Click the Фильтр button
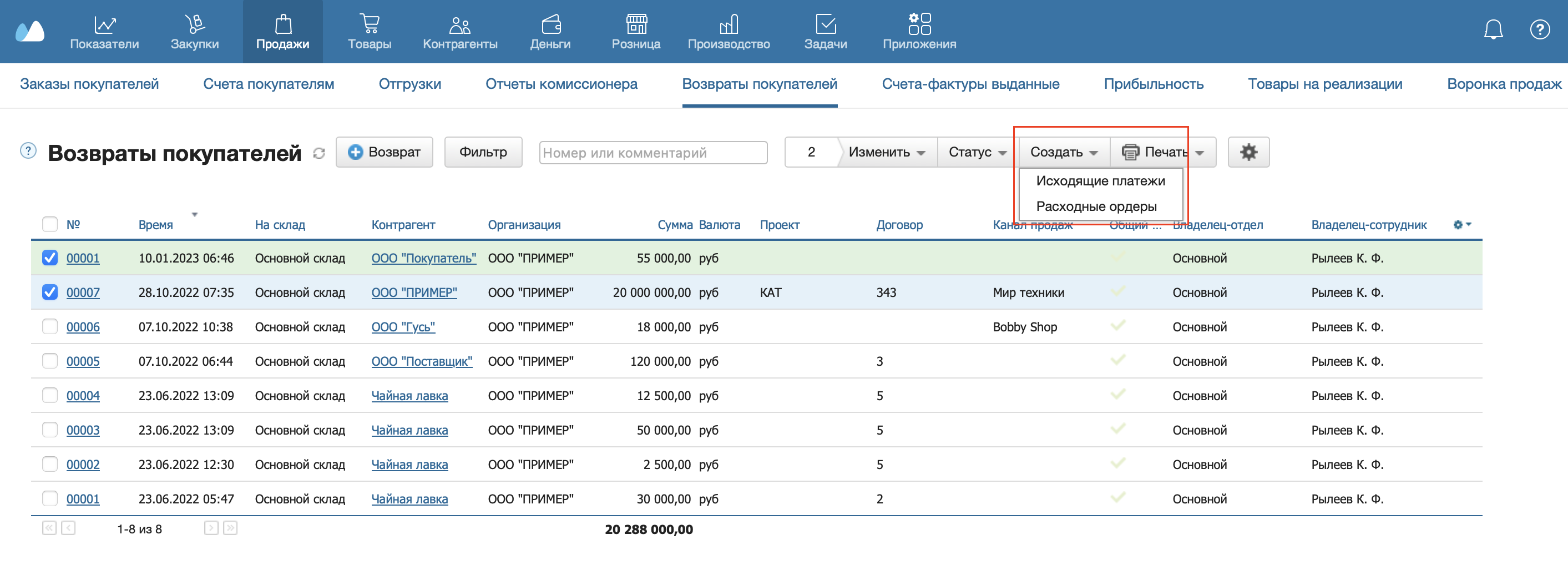Image resolution: width=1568 pixels, height=585 pixels. [483, 152]
